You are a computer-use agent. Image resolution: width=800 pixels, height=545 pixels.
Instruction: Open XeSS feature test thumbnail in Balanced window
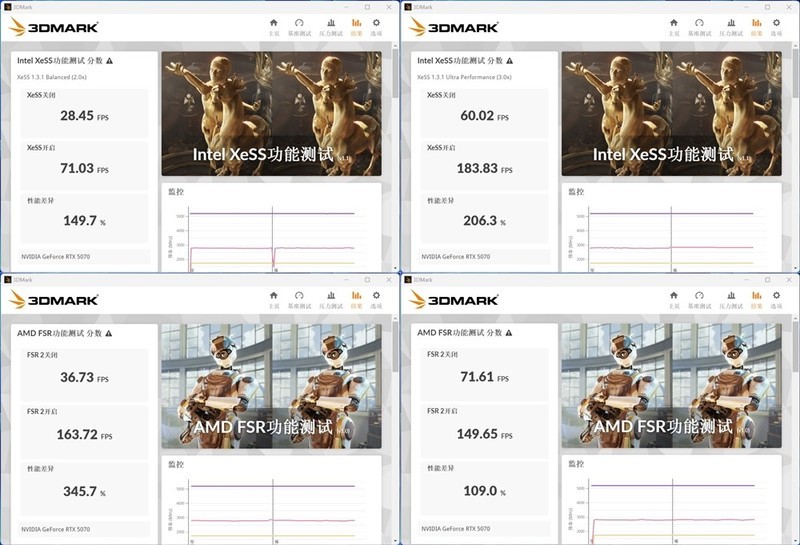coord(271,114)
